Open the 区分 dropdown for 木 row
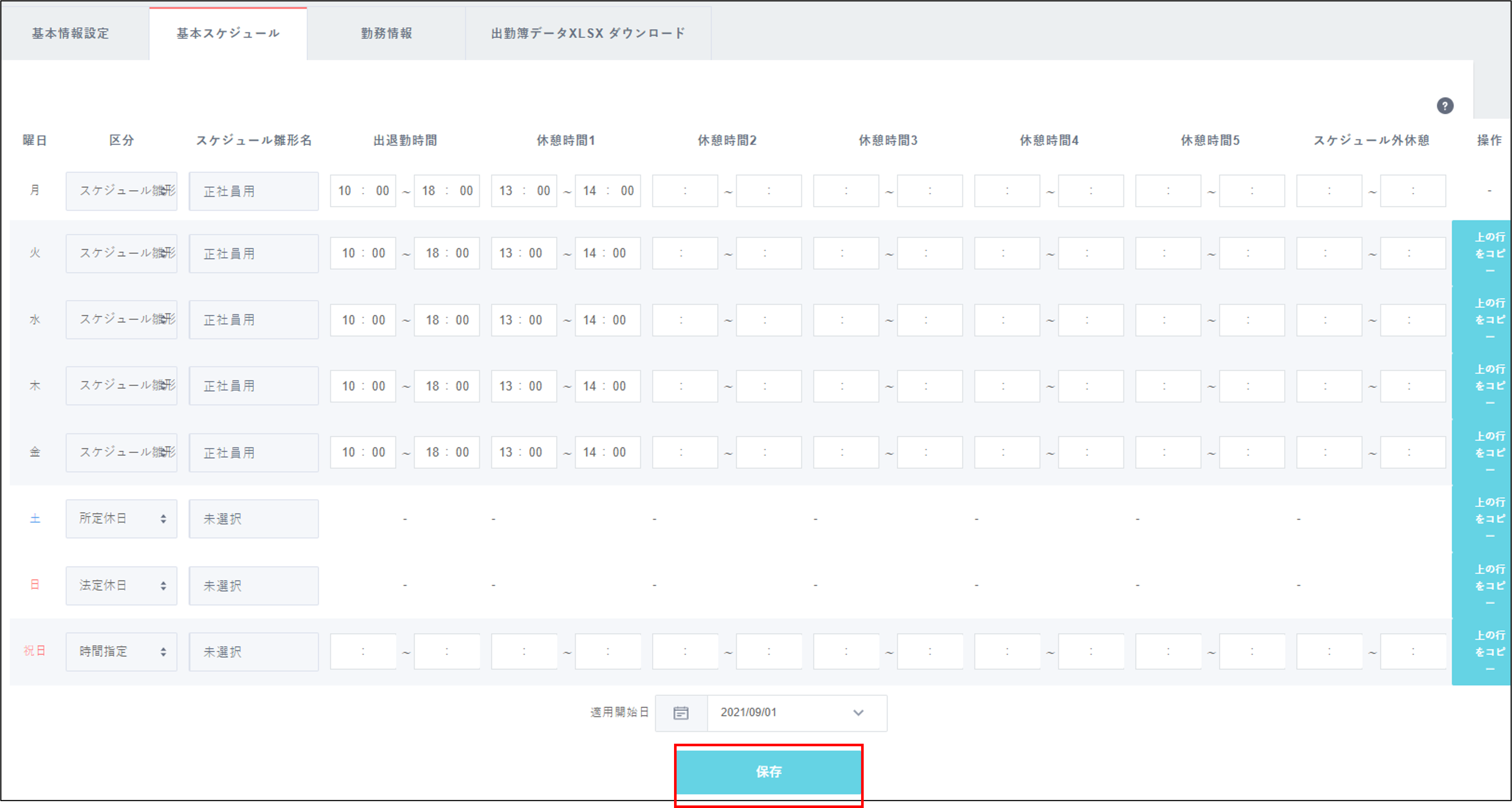 coord(122,386)
